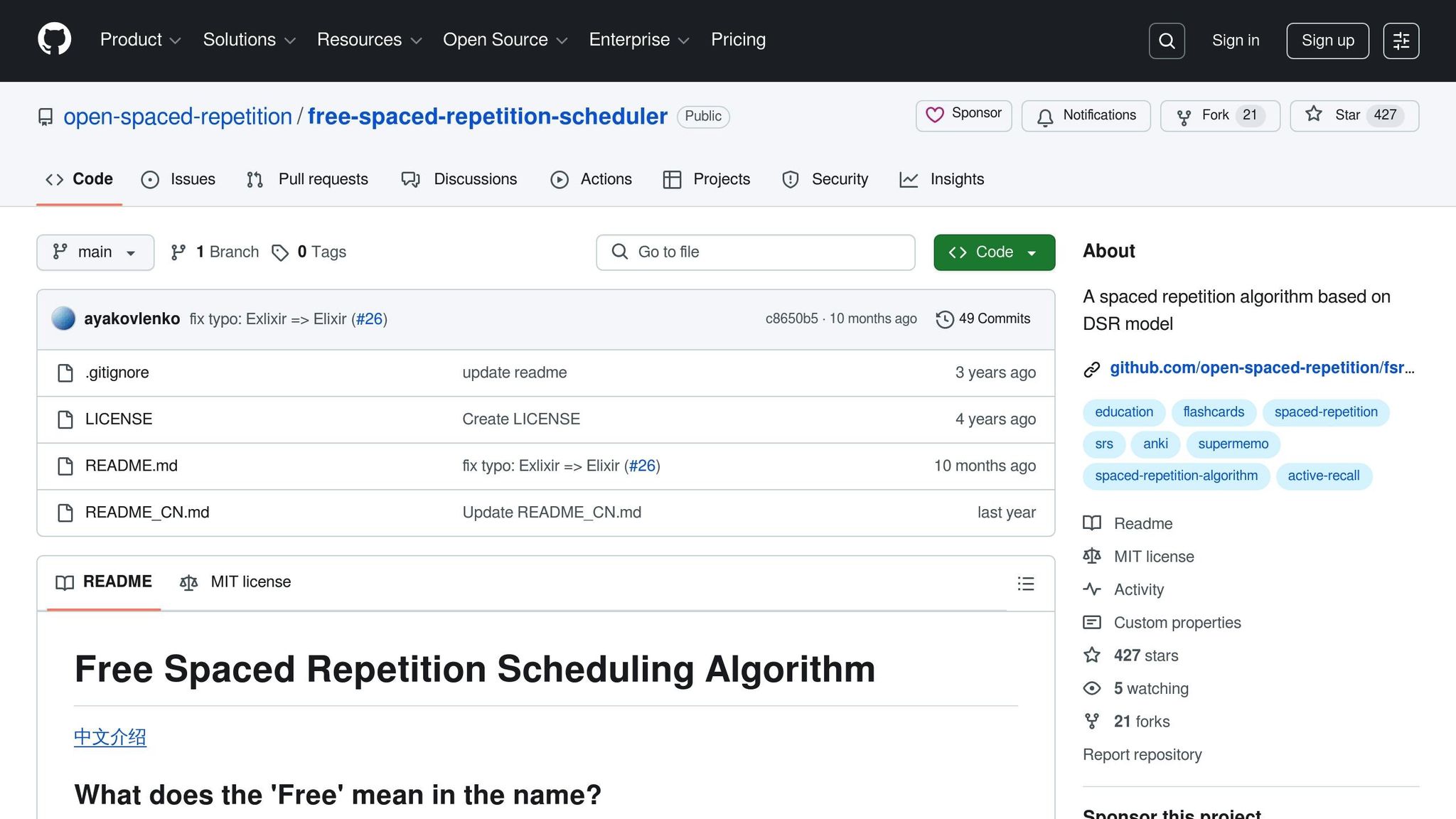Select the Code tab
This screenshot has width=1456, height=819.
click(79, 179)
